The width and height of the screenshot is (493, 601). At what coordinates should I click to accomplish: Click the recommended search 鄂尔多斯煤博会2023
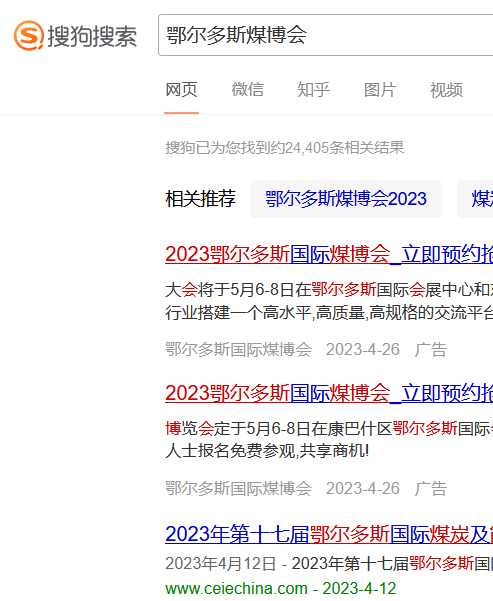click(346, 199)
